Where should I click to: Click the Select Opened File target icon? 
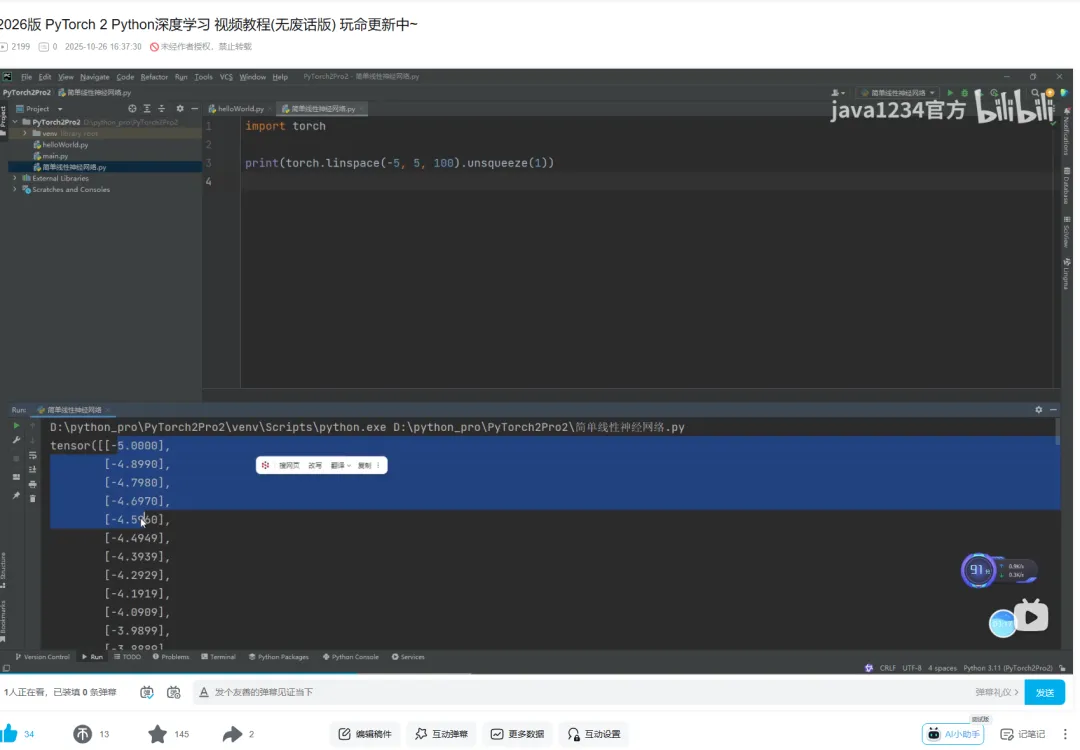pos(132,109)
